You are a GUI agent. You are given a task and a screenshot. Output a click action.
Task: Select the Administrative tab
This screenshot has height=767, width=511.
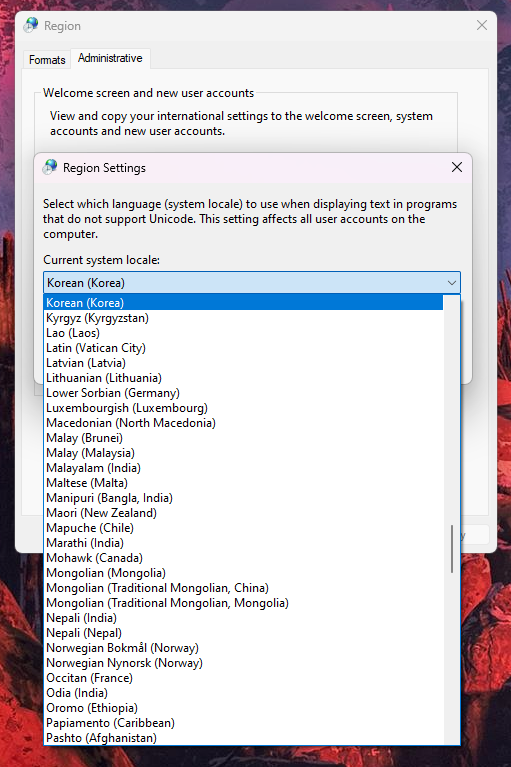point(111,58)
